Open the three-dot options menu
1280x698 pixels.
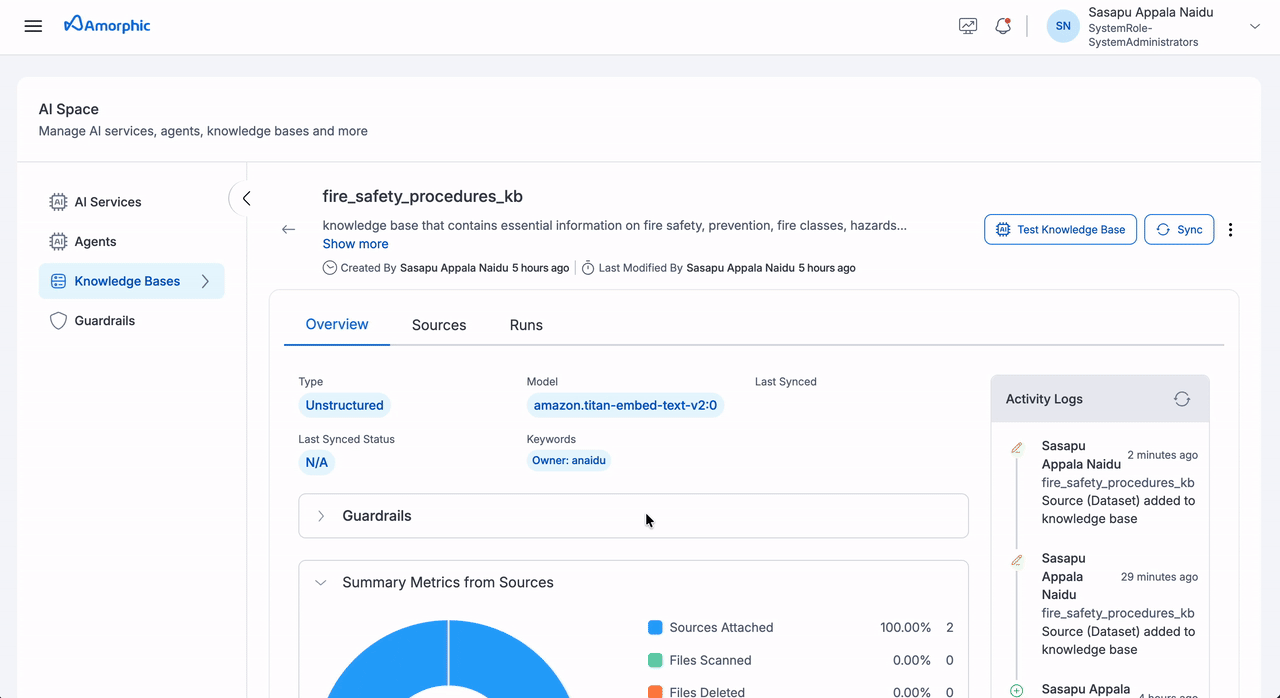[x=1231, y=229]
